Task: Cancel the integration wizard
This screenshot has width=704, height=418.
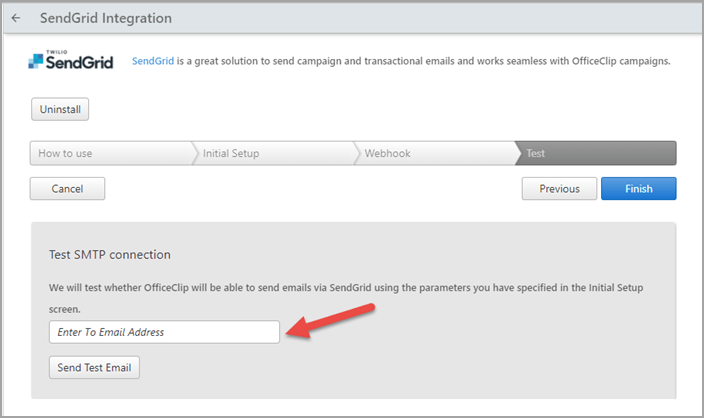Action: [x=67, y=189]
